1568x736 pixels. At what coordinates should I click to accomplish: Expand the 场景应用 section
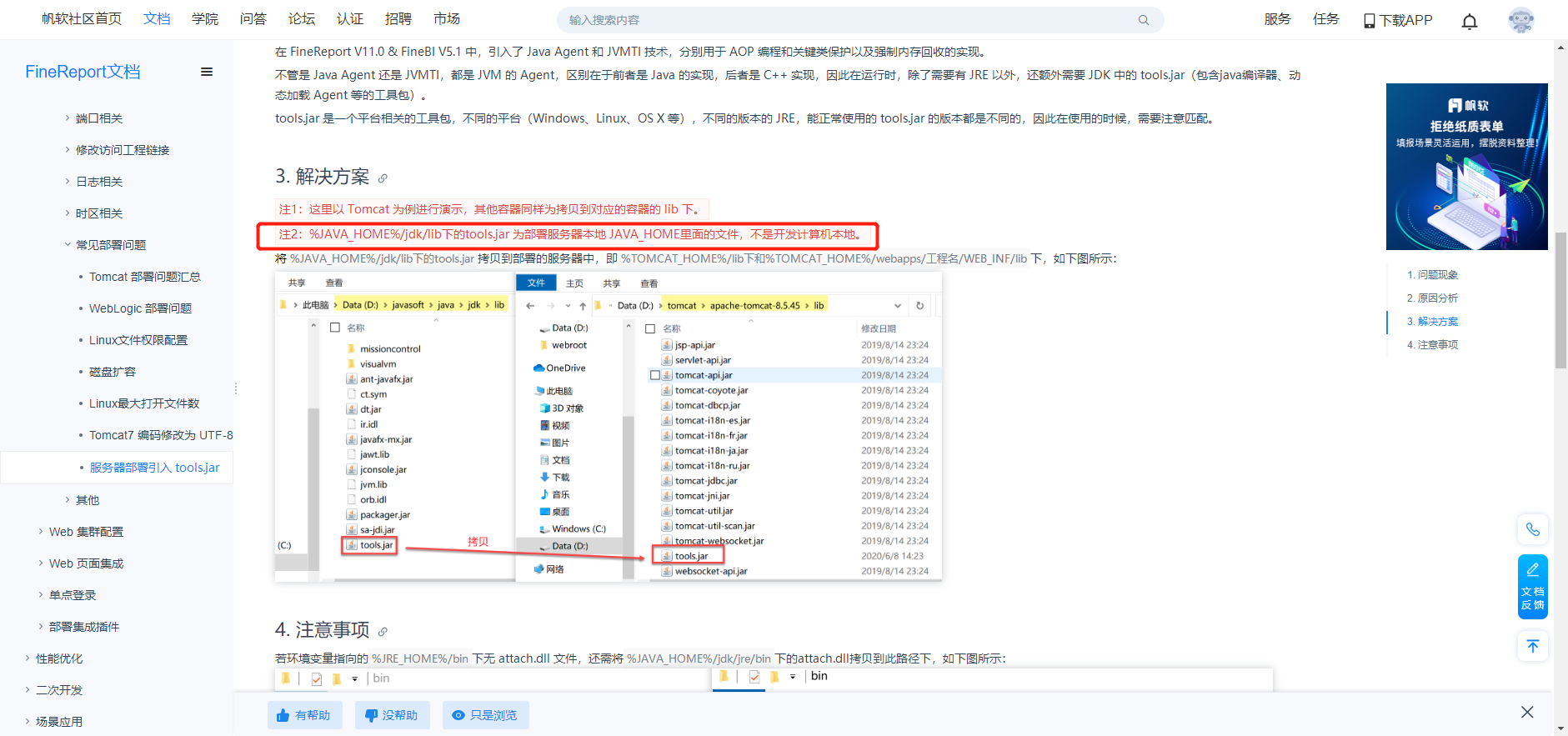pos(28,722)
